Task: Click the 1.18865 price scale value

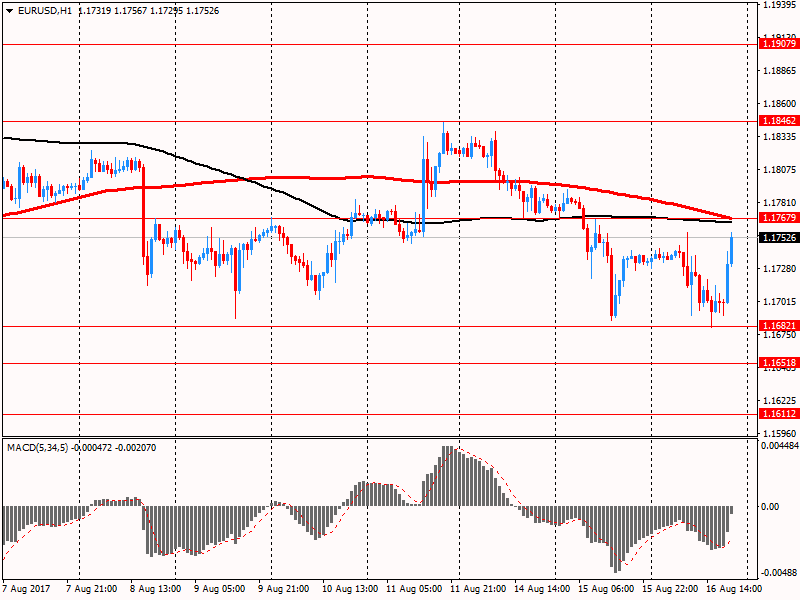Action: (x=780, y=70)
